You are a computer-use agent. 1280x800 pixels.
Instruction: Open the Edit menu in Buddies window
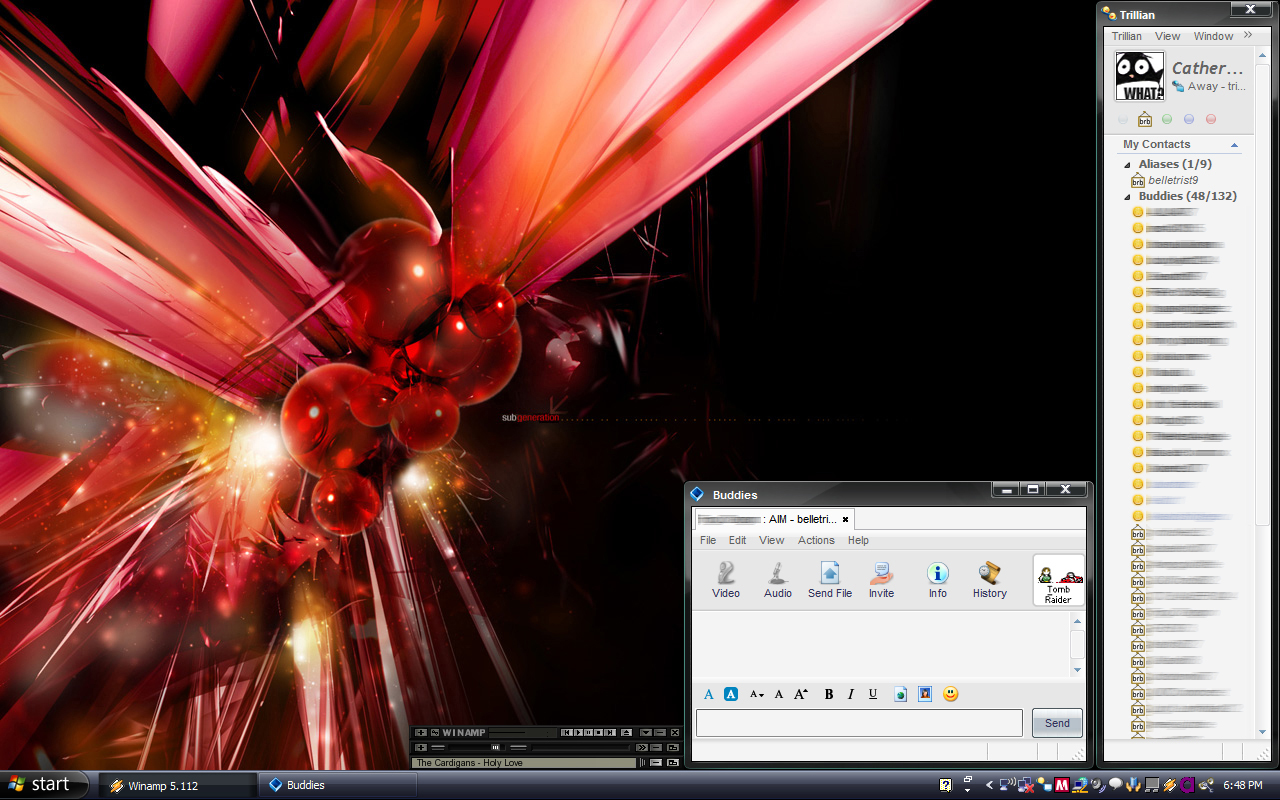(x=737, y=540)
